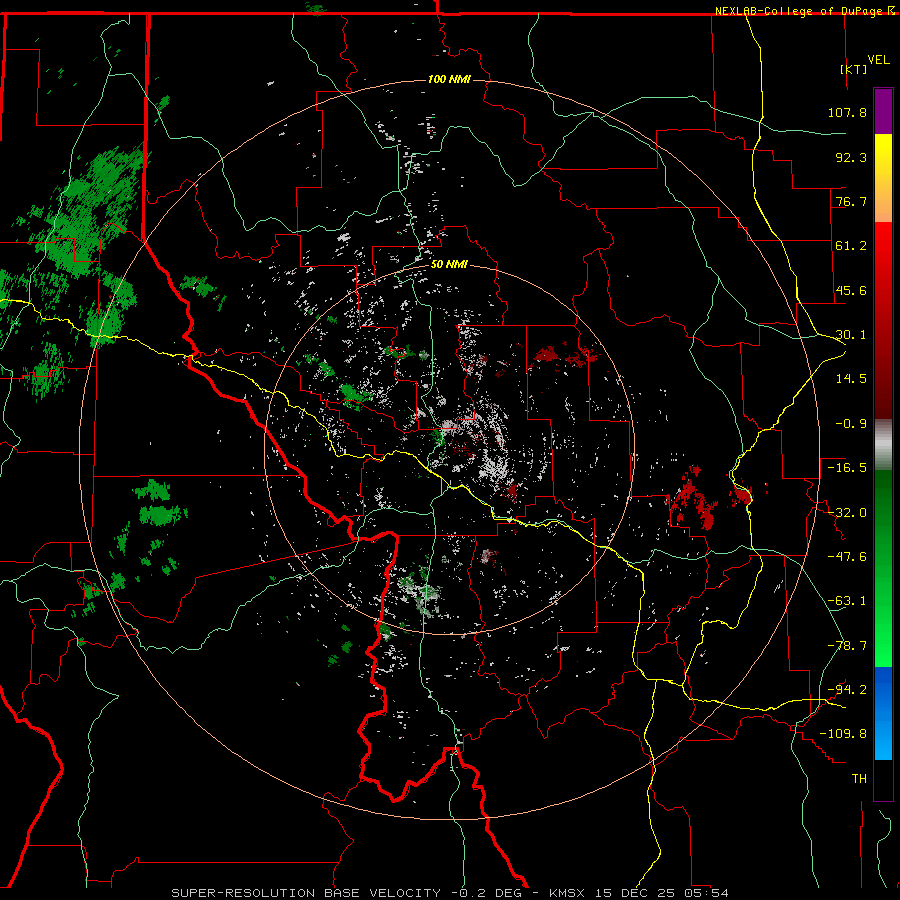Select the VEL legend title
The width and height of the screenshot is (900, 900).
878,60
